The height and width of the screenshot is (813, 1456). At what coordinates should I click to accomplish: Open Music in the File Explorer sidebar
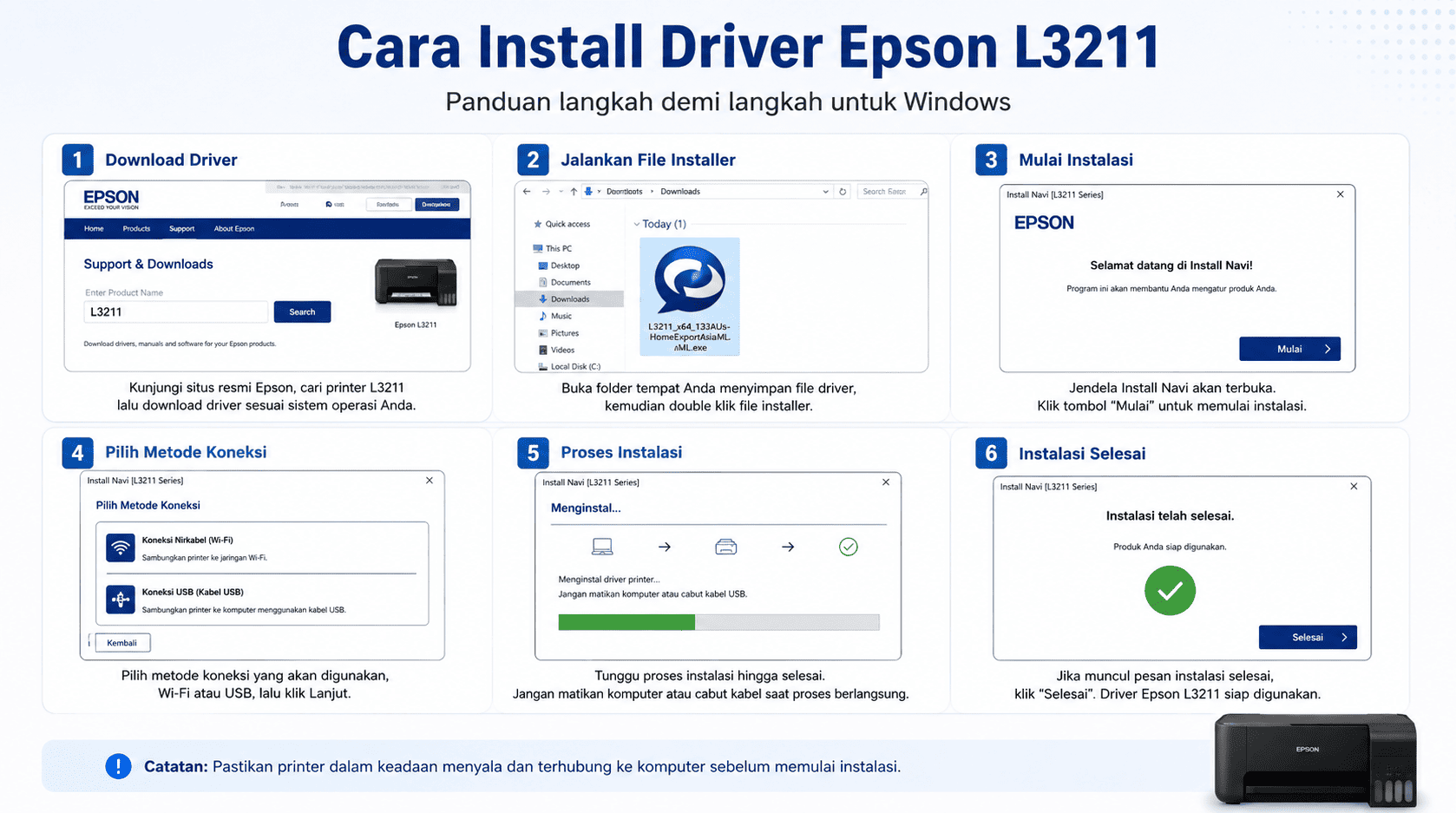pos(555,316)
